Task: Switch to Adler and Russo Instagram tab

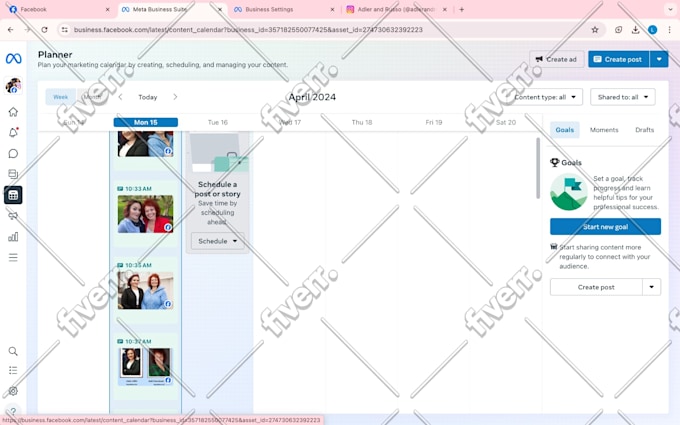Action: coord(396,9)
